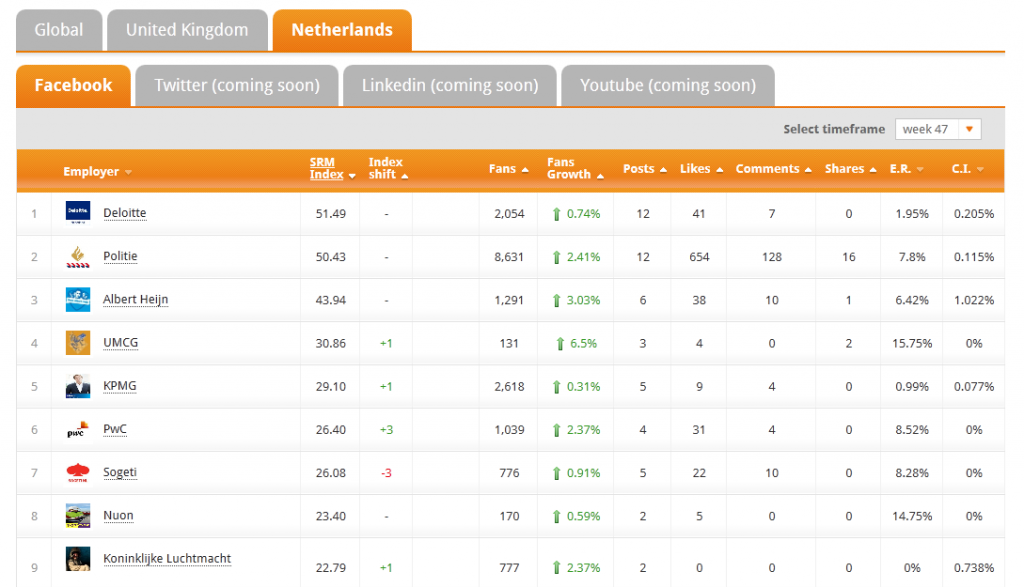Open the Deloitte employer link

pyautogui.click(x=125, y=213)
